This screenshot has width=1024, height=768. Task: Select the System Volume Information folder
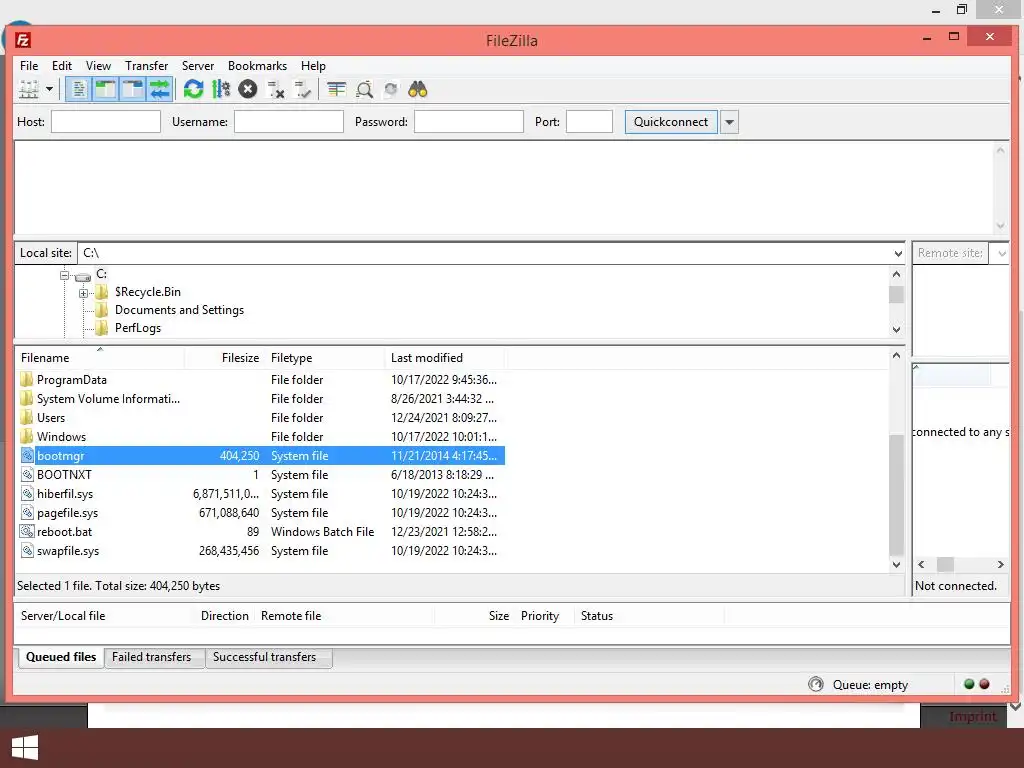260,399
